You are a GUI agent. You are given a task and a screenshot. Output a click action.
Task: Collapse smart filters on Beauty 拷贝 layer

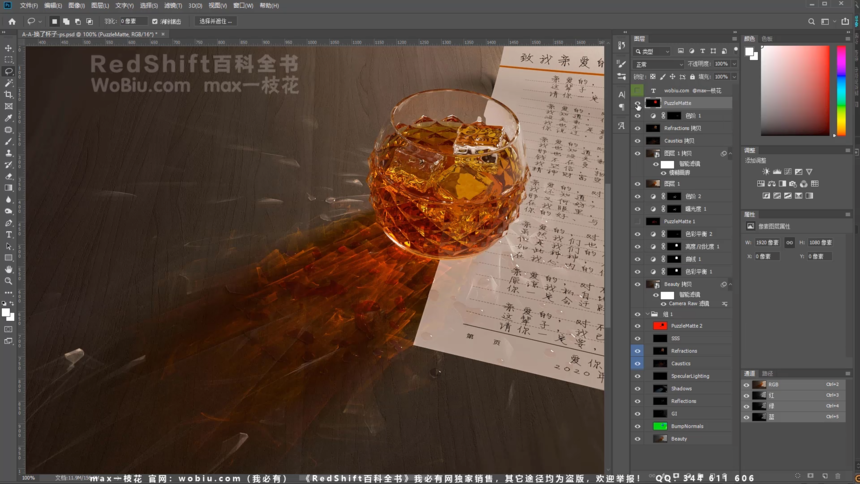(x=730, y=284)
